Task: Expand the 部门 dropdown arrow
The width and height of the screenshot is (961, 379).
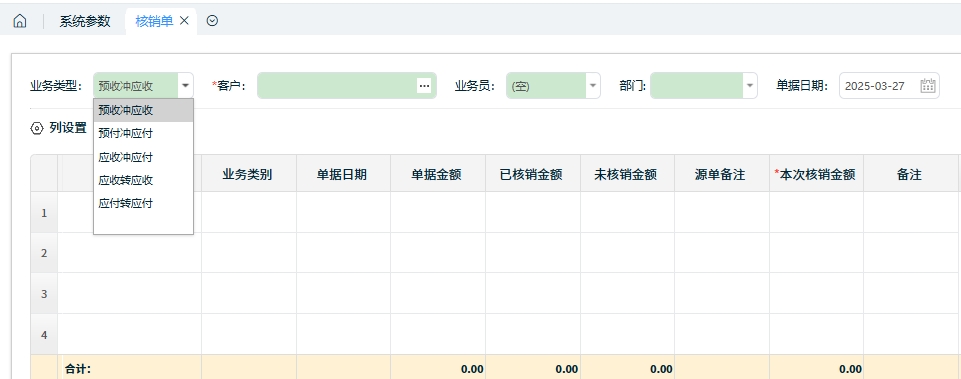Action: (x=750, y=86)
